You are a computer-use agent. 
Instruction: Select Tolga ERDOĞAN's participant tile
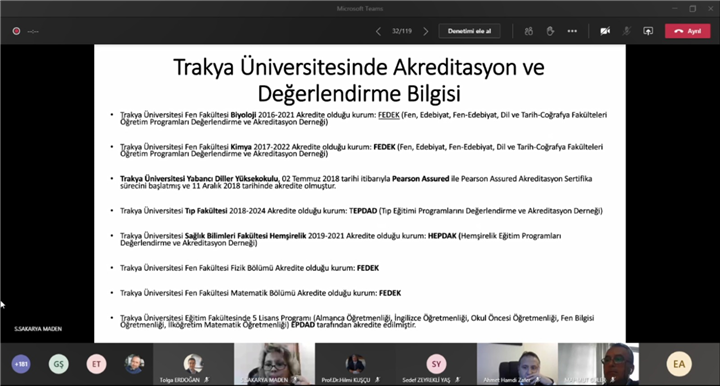[x=193, y=364]
